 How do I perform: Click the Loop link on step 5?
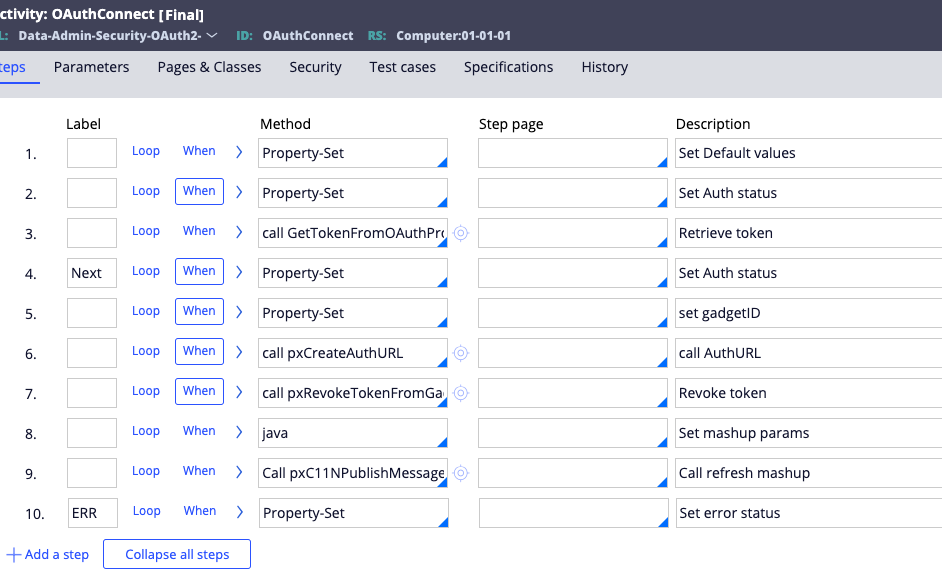click(x=146, y=311)
